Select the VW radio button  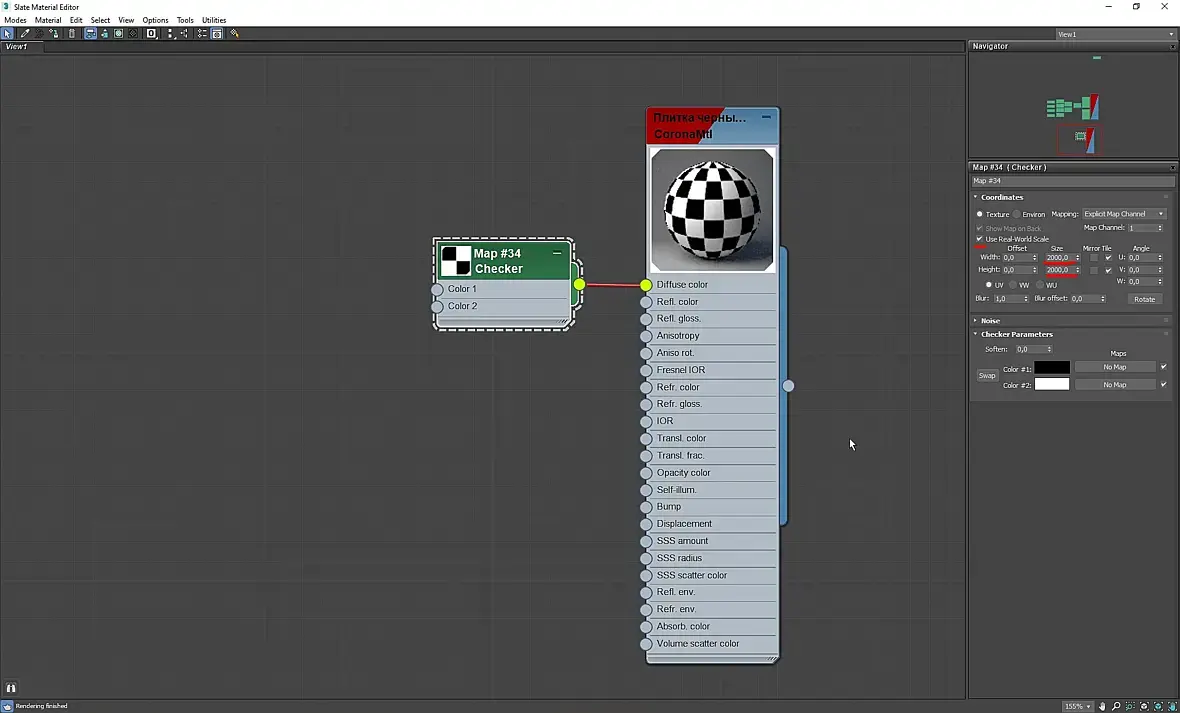click(x=1013, y=285)
